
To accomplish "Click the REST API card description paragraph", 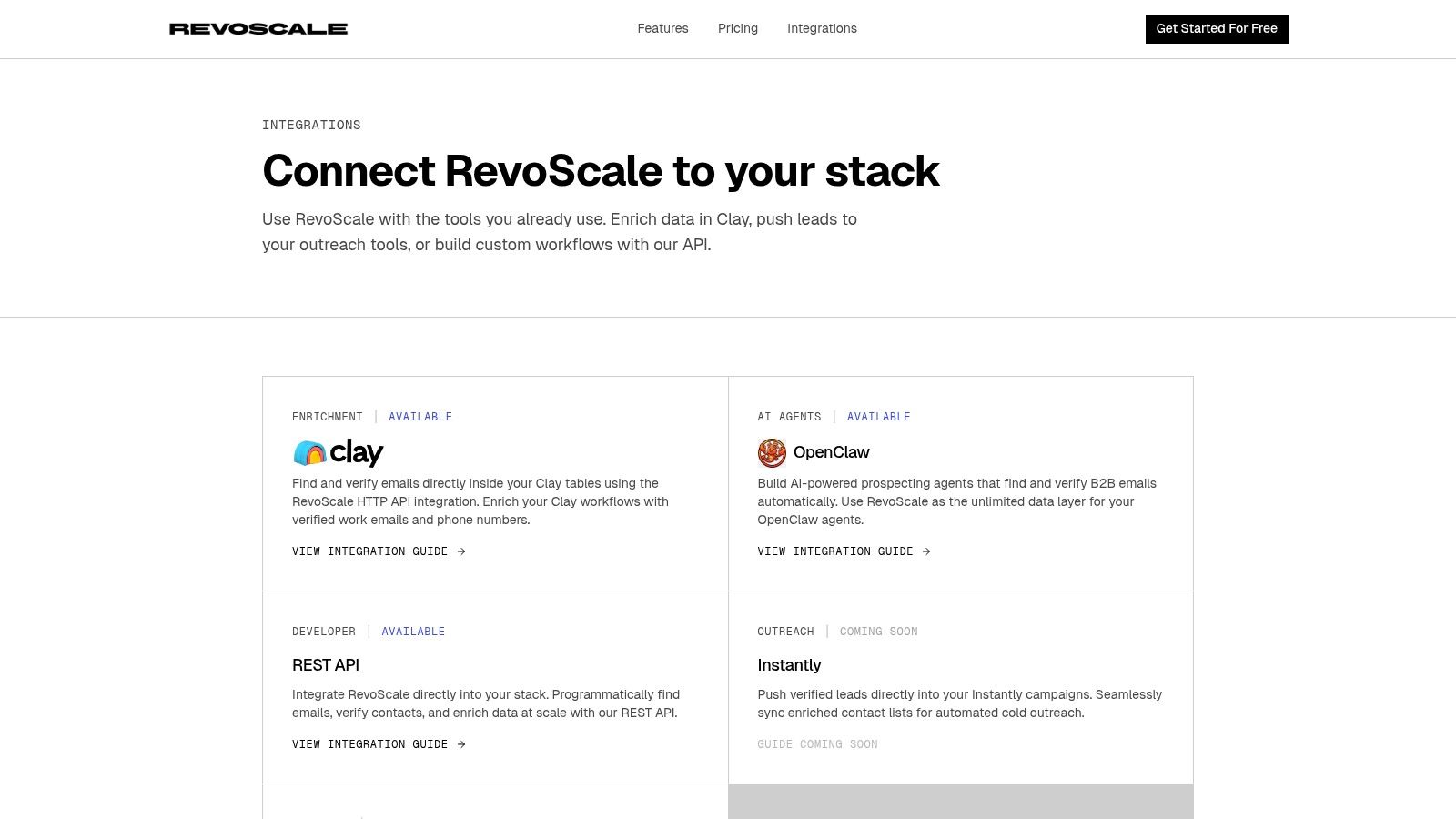I will point(486,703).
